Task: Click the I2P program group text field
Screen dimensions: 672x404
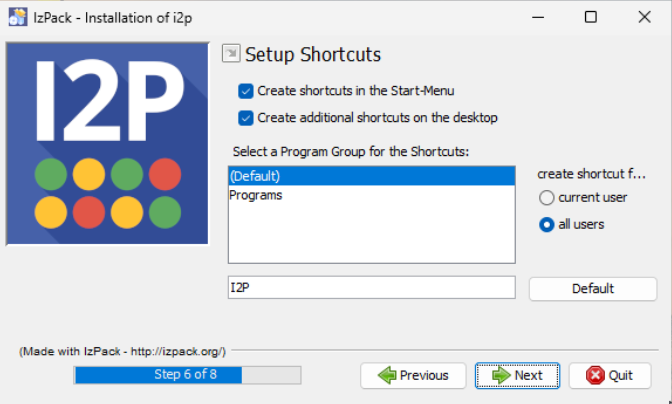Action: [x=371, y=288]
